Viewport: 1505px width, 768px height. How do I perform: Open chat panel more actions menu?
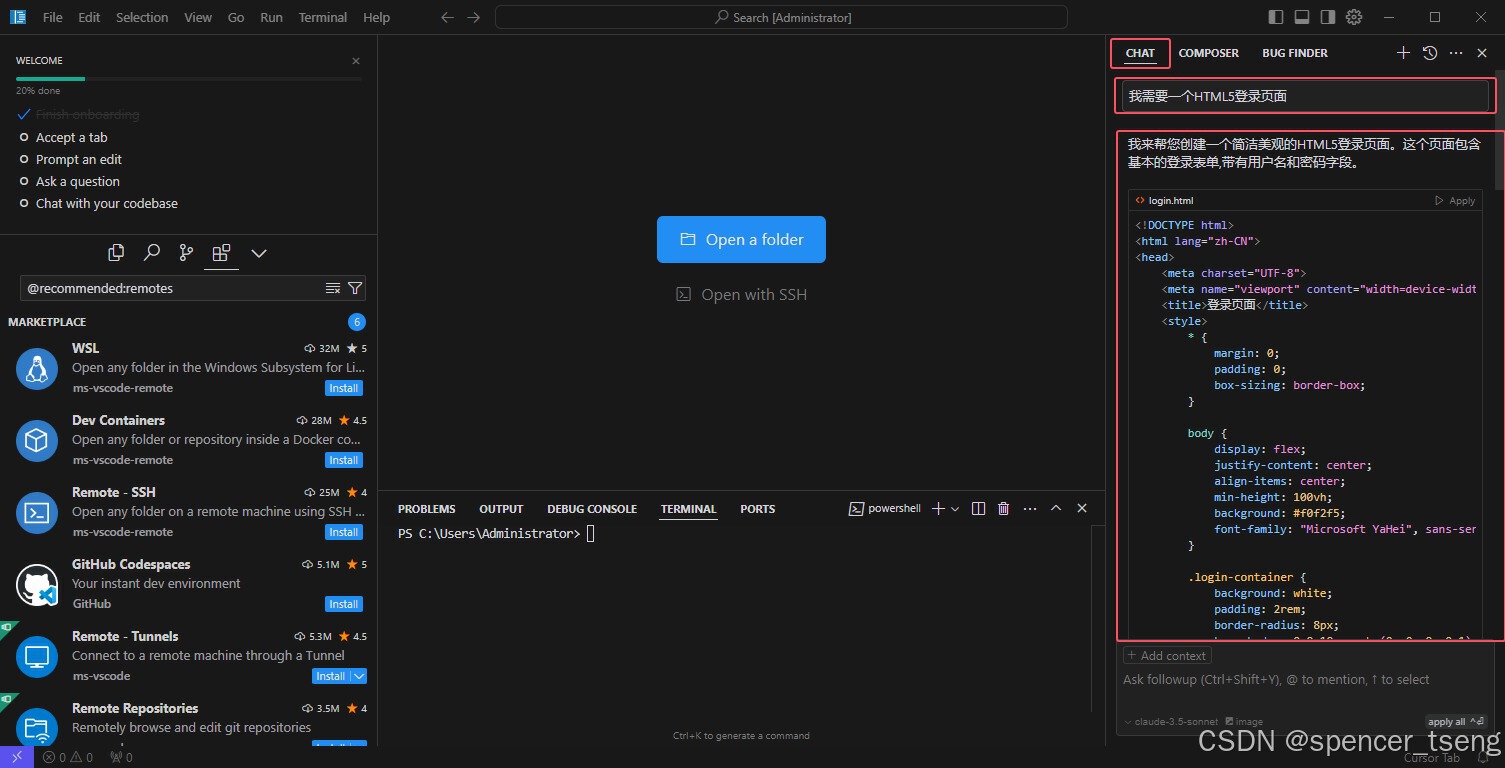click(1456, 53)
